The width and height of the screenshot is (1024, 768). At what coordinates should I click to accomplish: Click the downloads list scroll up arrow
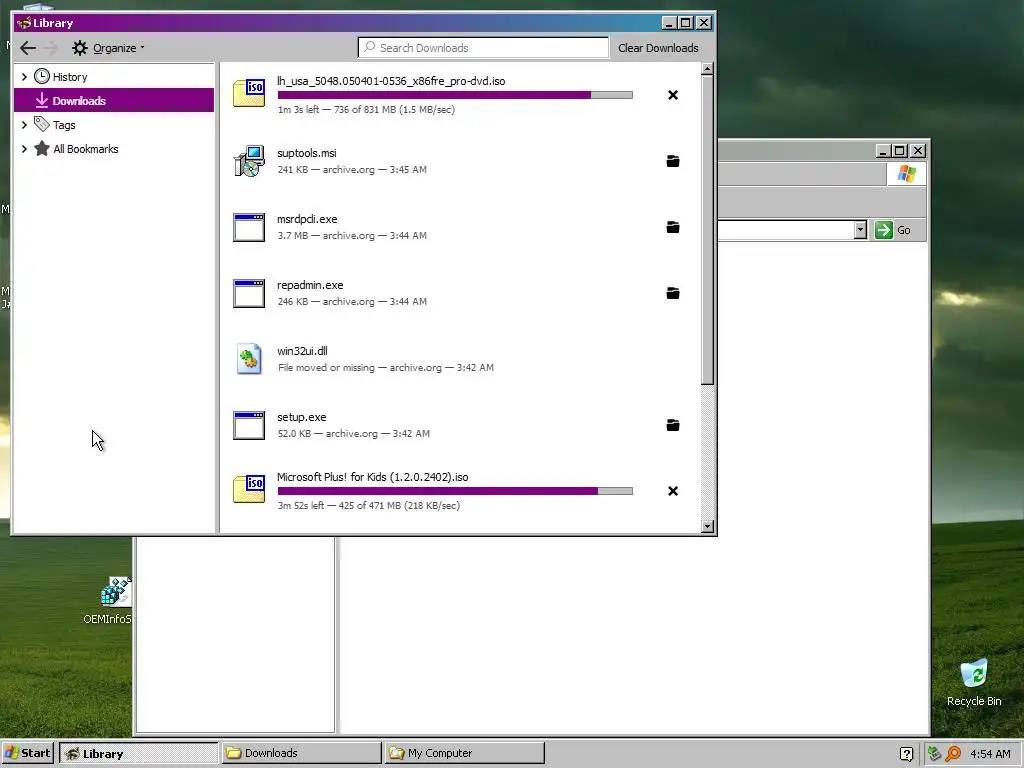(707, 69)
